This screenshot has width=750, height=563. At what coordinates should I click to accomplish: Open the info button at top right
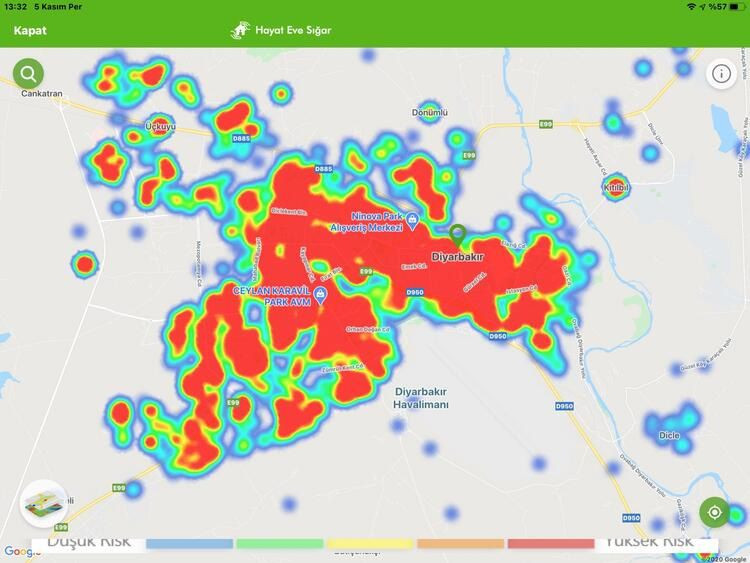tap(721, 73)
